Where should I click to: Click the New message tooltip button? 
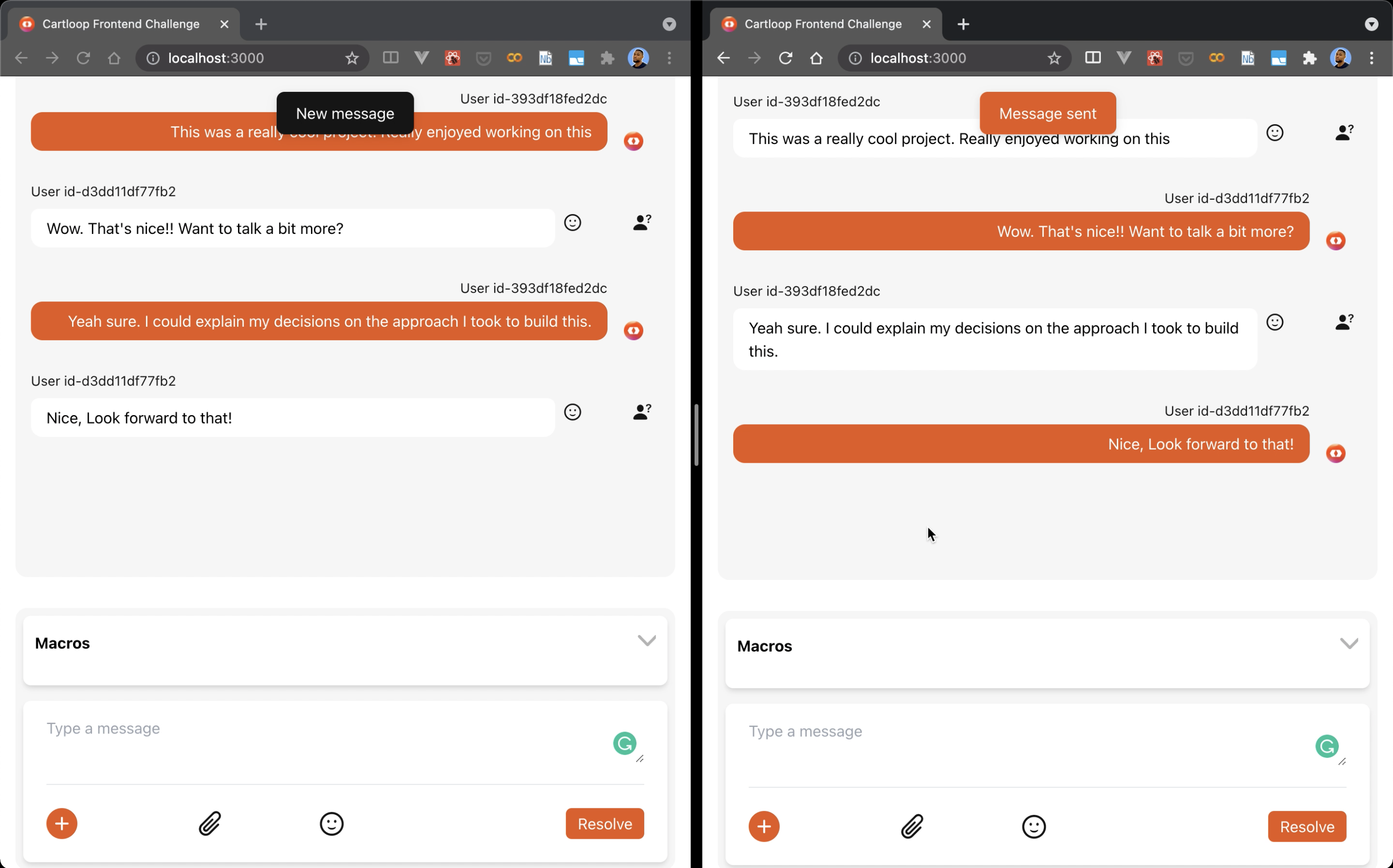pyautogui.click(x=345, y=113)
